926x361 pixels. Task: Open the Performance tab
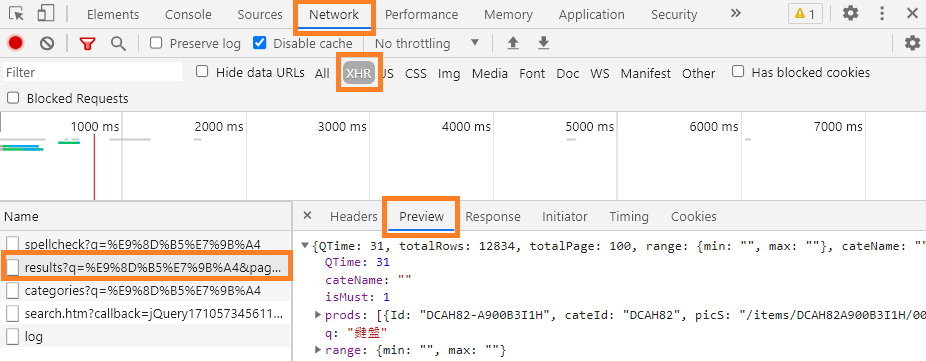point(421,14)
